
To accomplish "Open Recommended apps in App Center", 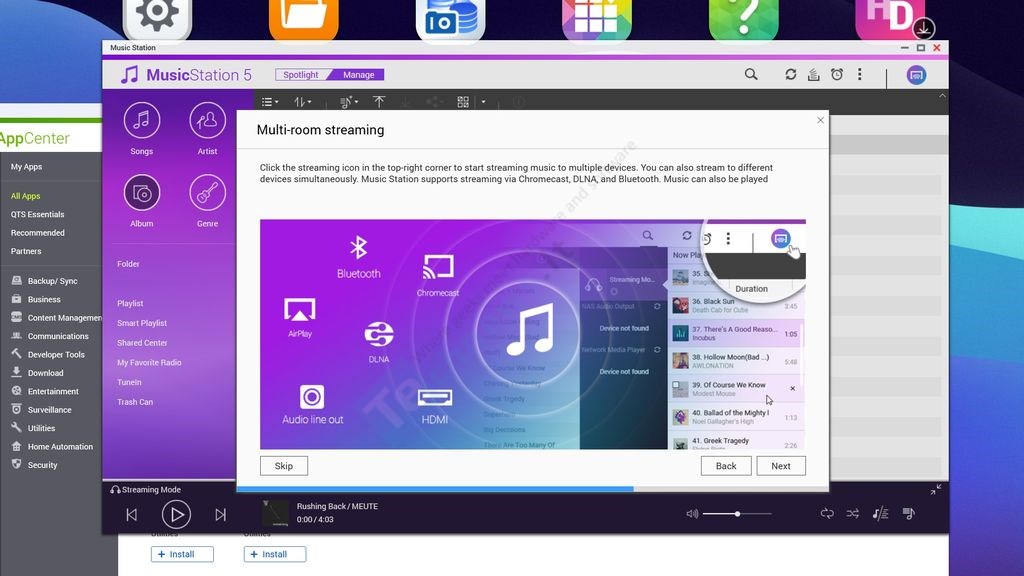I will point(37,232).
